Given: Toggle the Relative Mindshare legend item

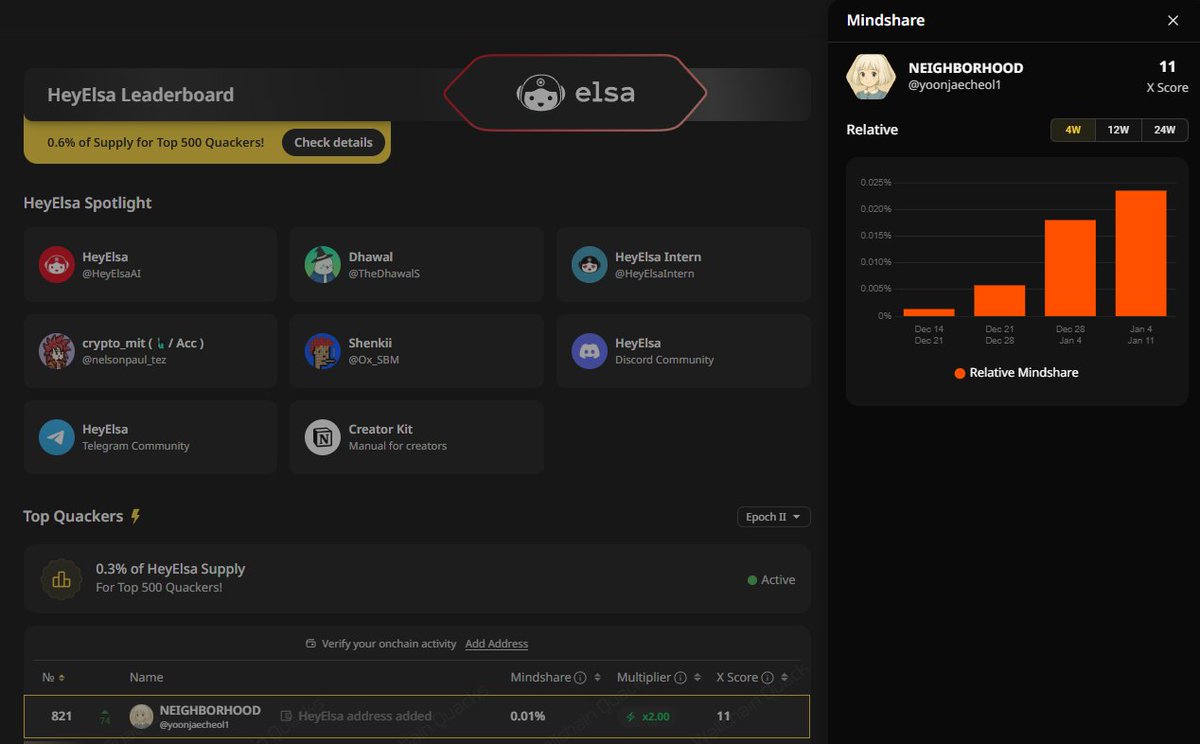Looking at the screenshot, I should click(x=1016, y=372).
